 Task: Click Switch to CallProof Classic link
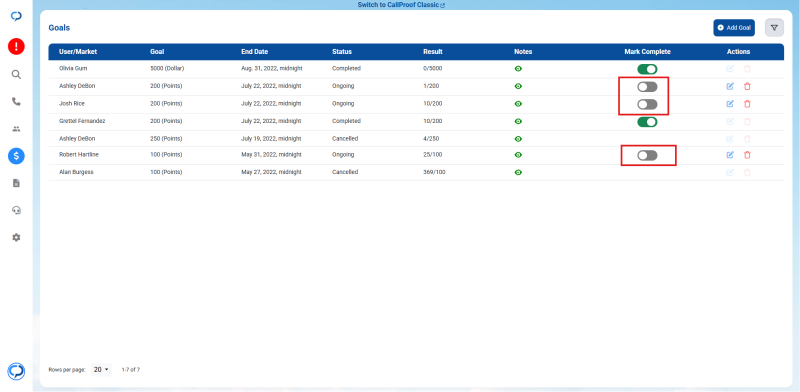click(x=401, y=5)
